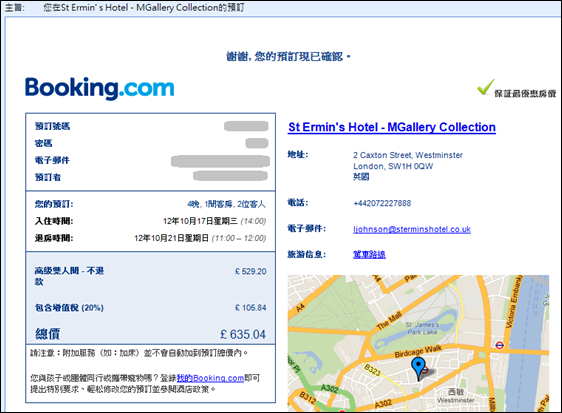Select the address line 2 Caxton Street, Westminster
The width and height of the screenshot is (562, 413).
coord(408,155)
